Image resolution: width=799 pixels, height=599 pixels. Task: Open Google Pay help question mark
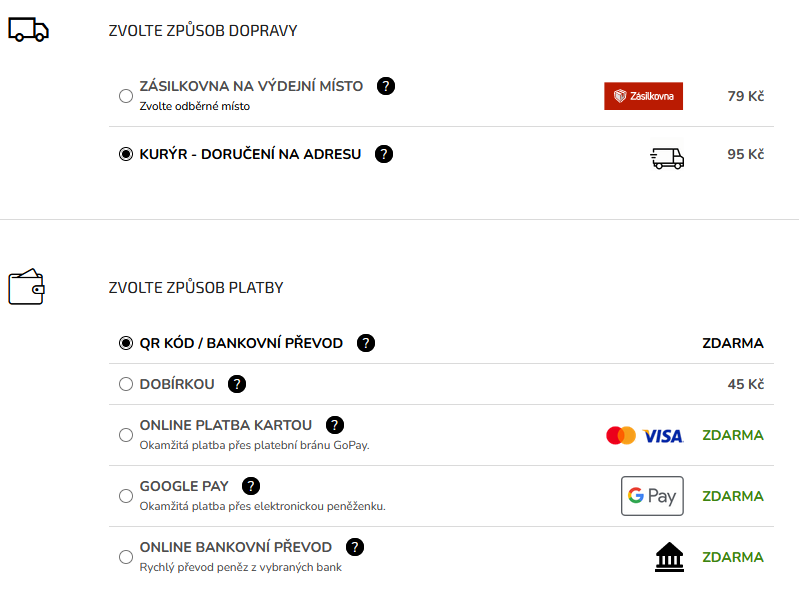tap(251, 486)
